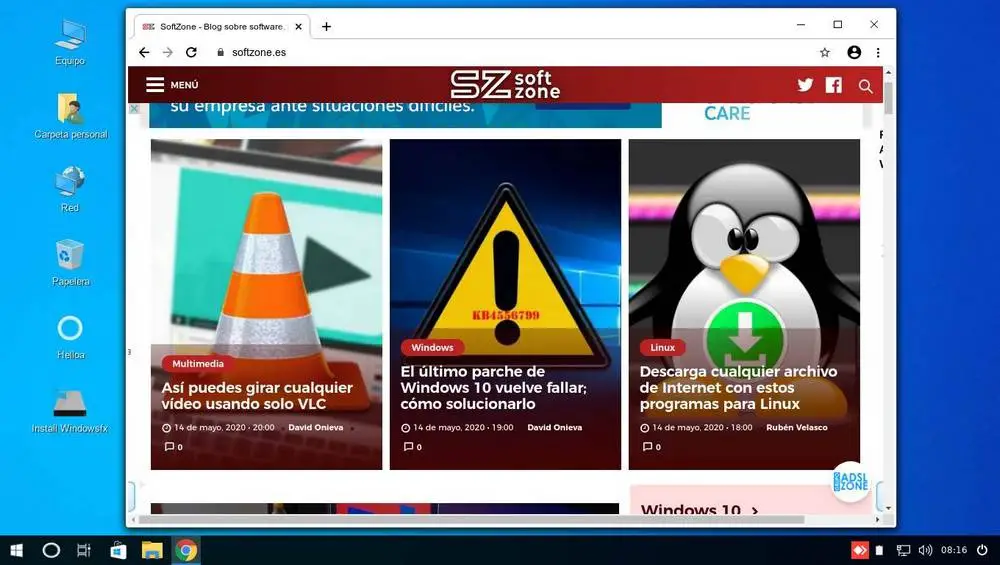Open the Multimedia category tag
Viewport: 1000px width, 565px height.
(x=198, y=363)
